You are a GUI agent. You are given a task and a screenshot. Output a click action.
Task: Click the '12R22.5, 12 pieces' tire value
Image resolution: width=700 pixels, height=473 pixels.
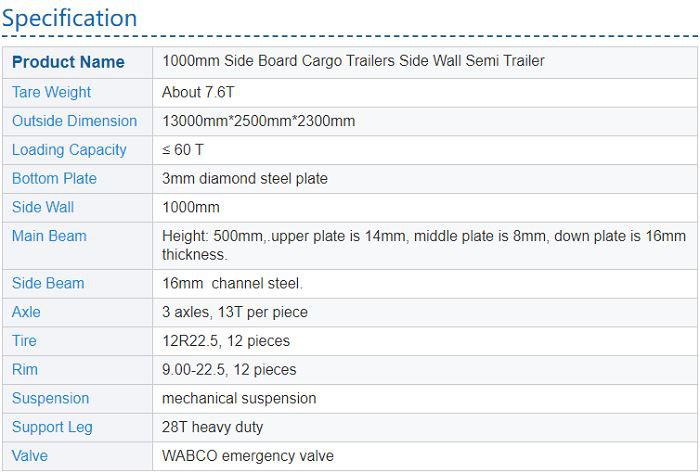coord(226,341)
